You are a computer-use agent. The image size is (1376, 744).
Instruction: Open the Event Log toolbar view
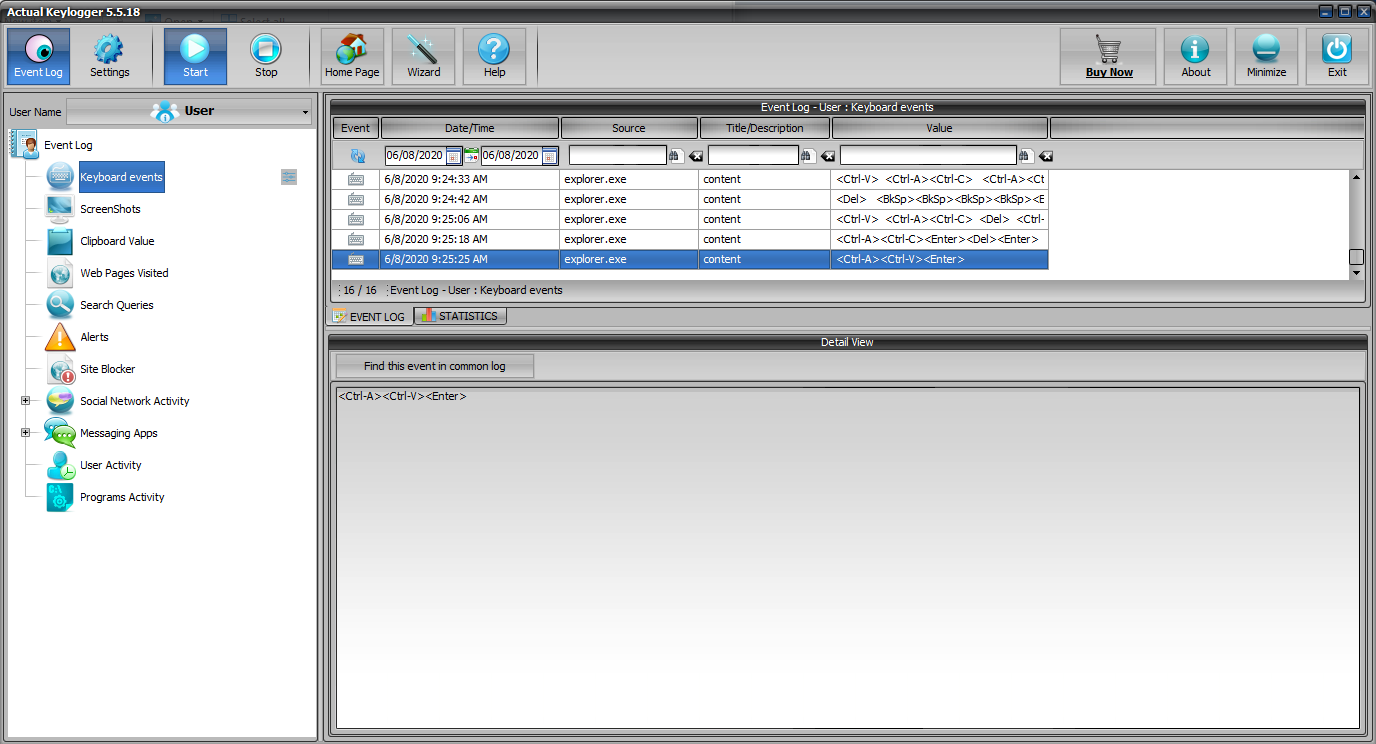[x=38, y=56]
